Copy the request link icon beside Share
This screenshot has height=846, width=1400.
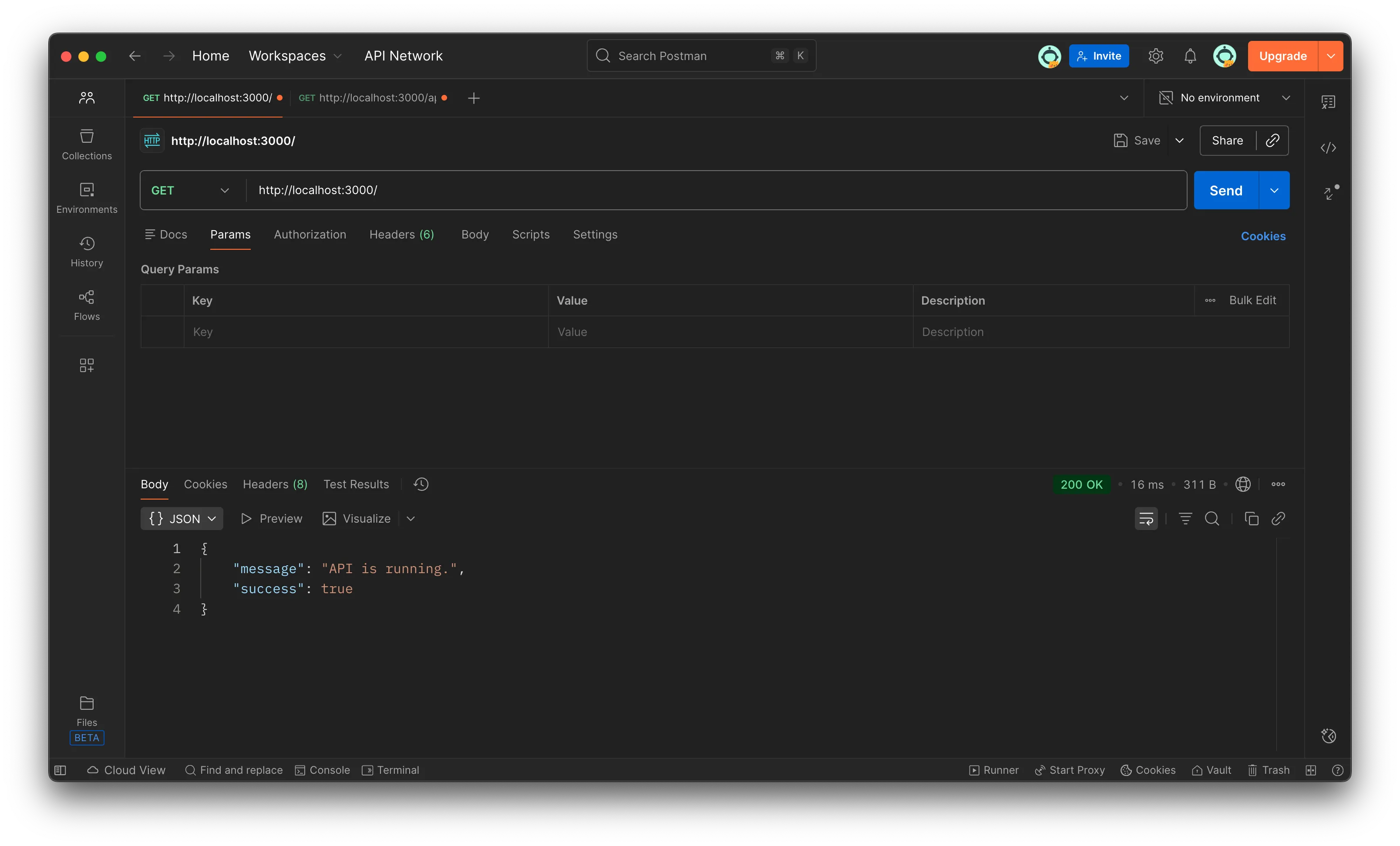point(1272,140)
